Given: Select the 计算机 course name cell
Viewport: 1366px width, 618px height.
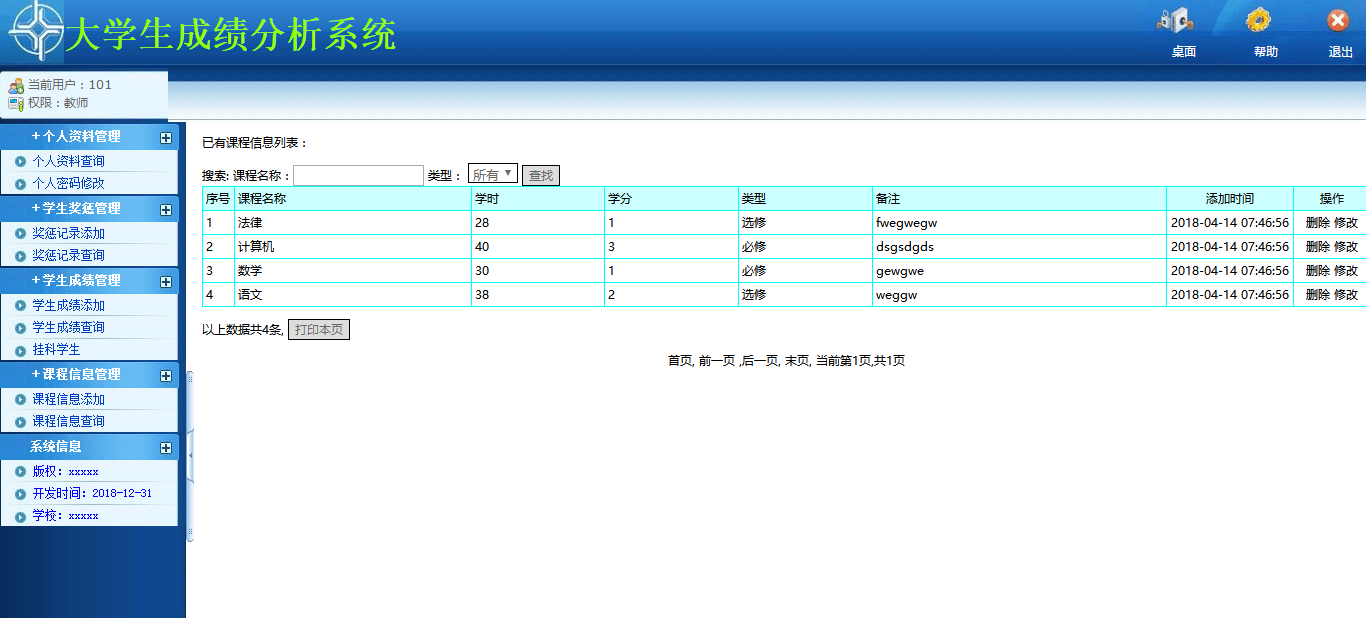Looking at the screenshot, I should point(353,247).
